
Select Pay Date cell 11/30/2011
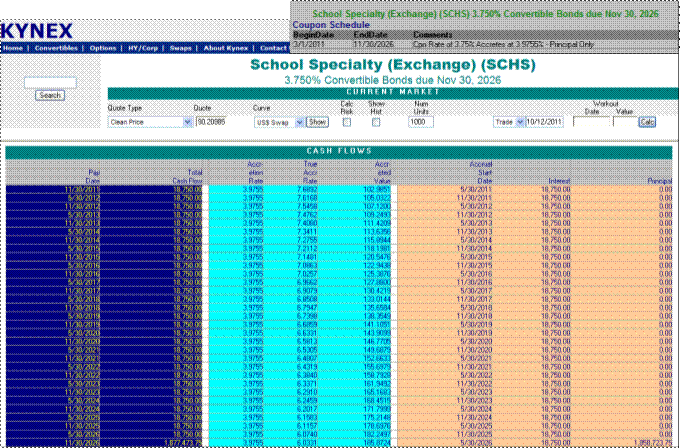[82, 190]
